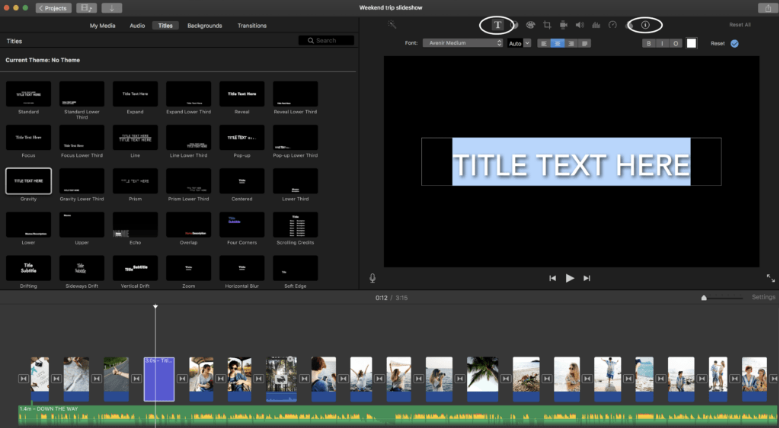Click transition icon left of palm tree clip

(x=460, y=379)
